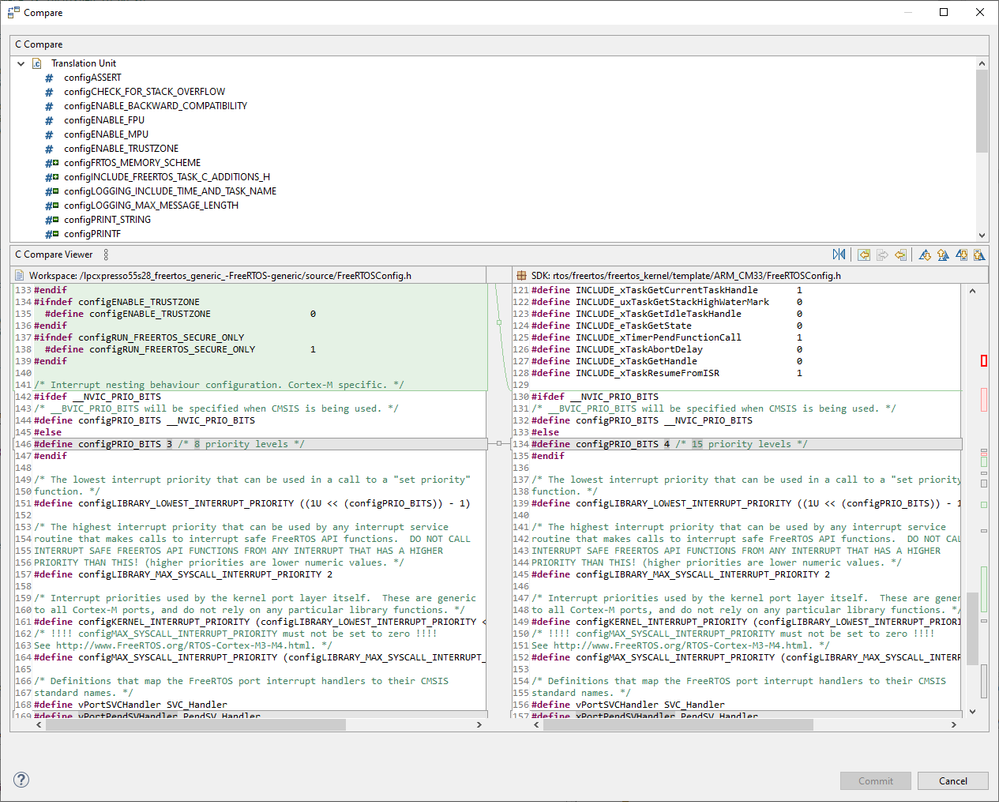Viewport: 999px width, 802px height.
Task: Click right pane vertical scrollbar thumb
Action: 972,629
